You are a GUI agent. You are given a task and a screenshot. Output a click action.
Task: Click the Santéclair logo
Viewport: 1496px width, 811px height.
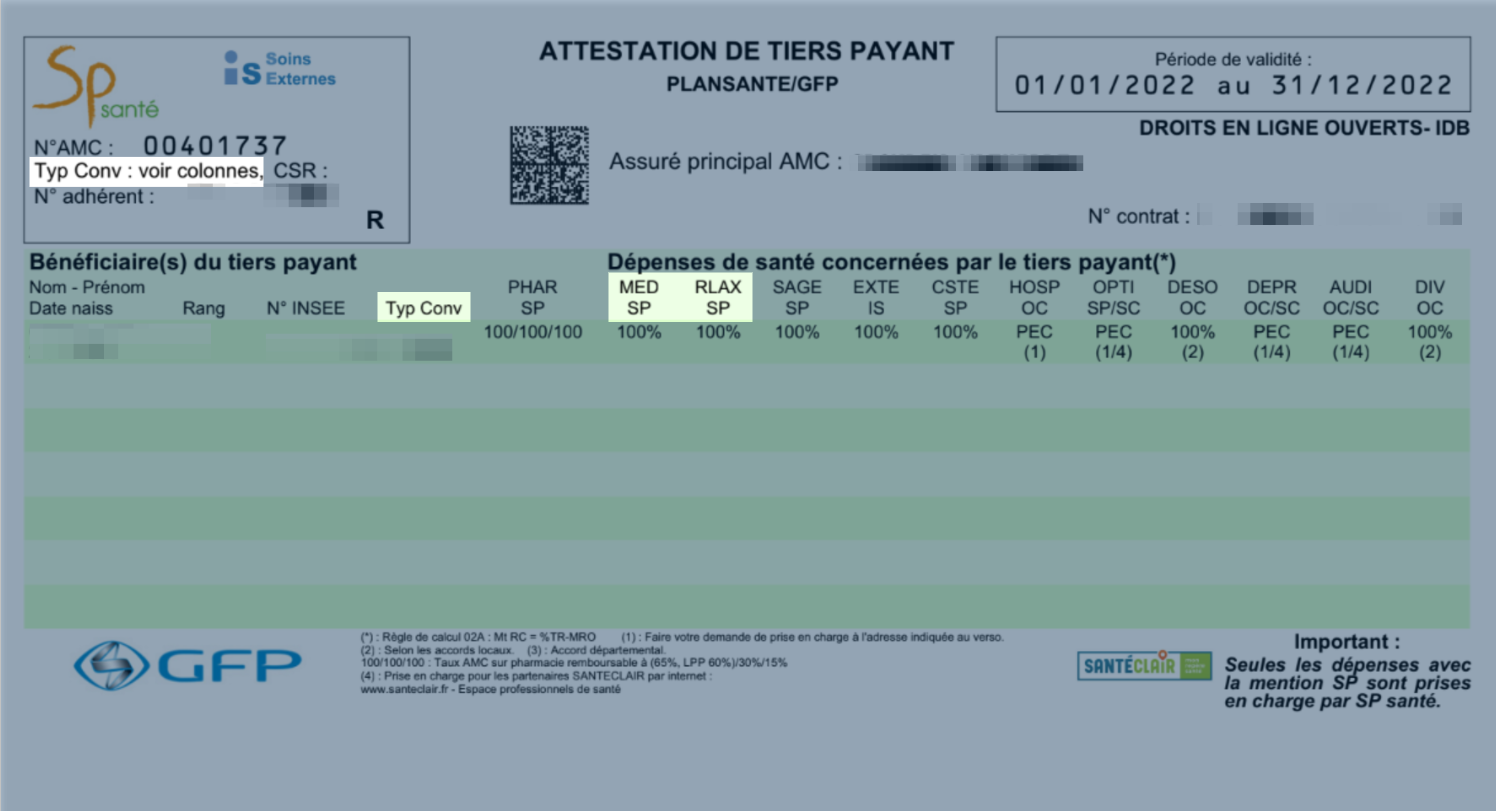tap(1144, 666)
